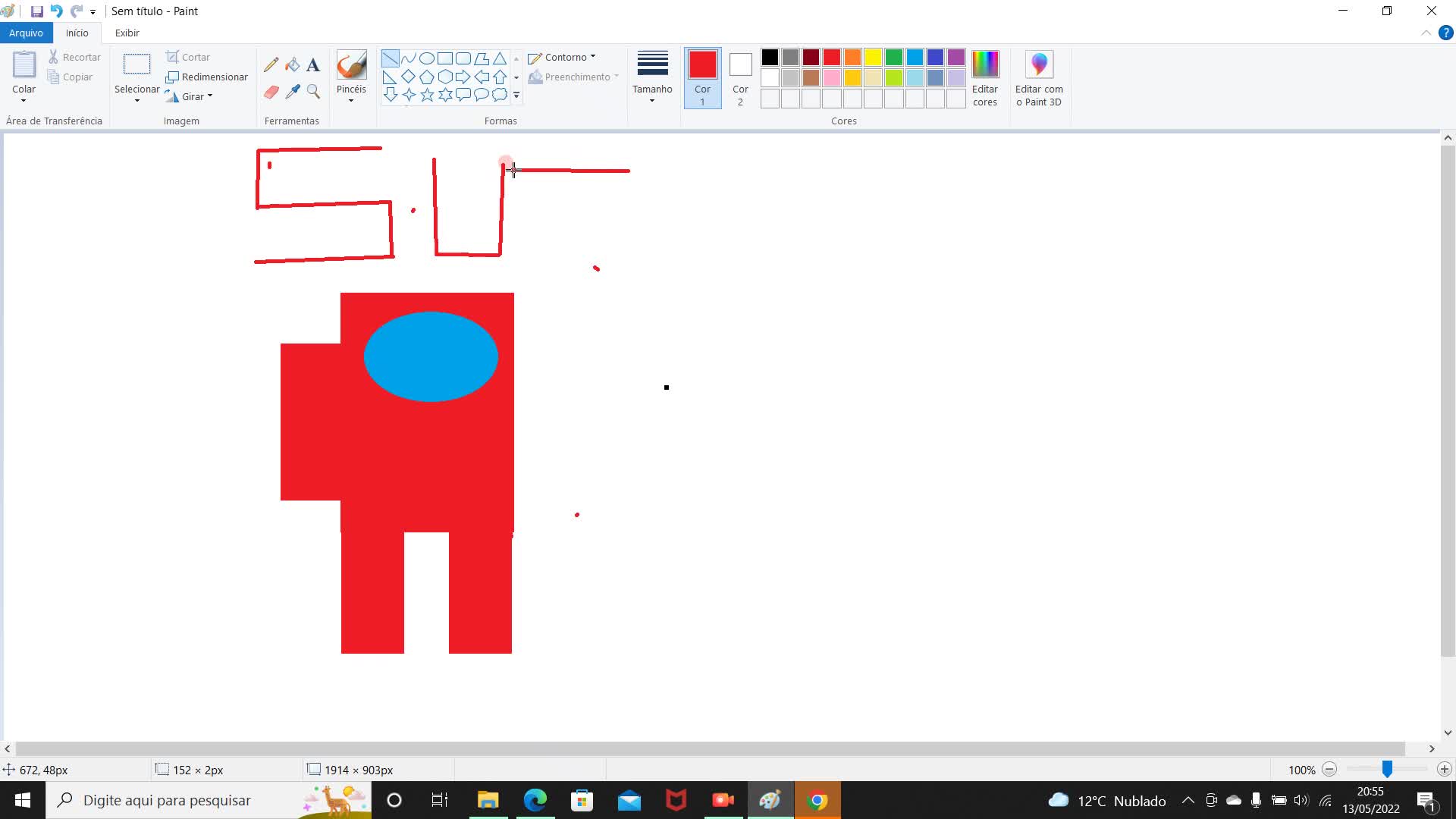Select the Magnifier tool

(x=313, y=92)
